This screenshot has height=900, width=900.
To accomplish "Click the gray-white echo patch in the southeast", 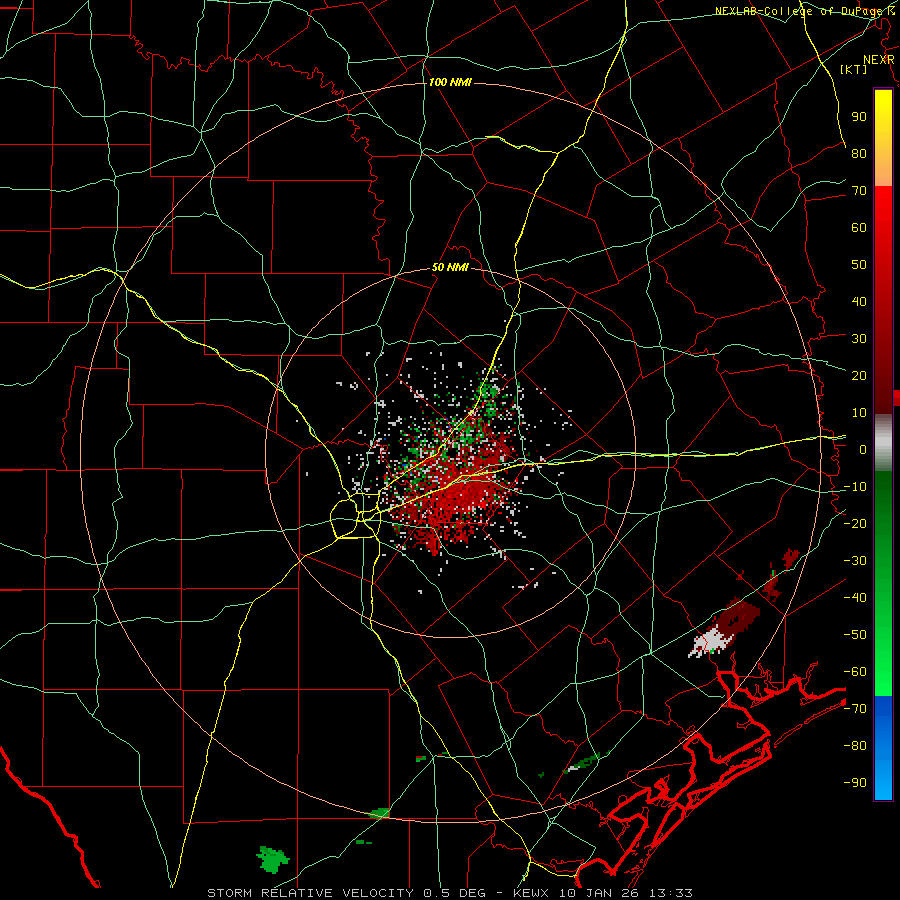I will pos(708,643).
